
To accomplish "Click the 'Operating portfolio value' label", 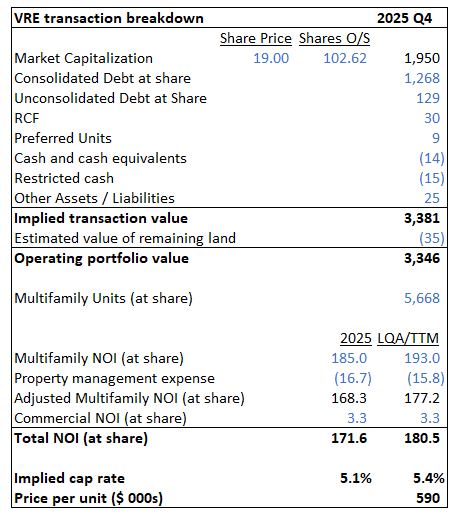I will (x=102, y=258).
